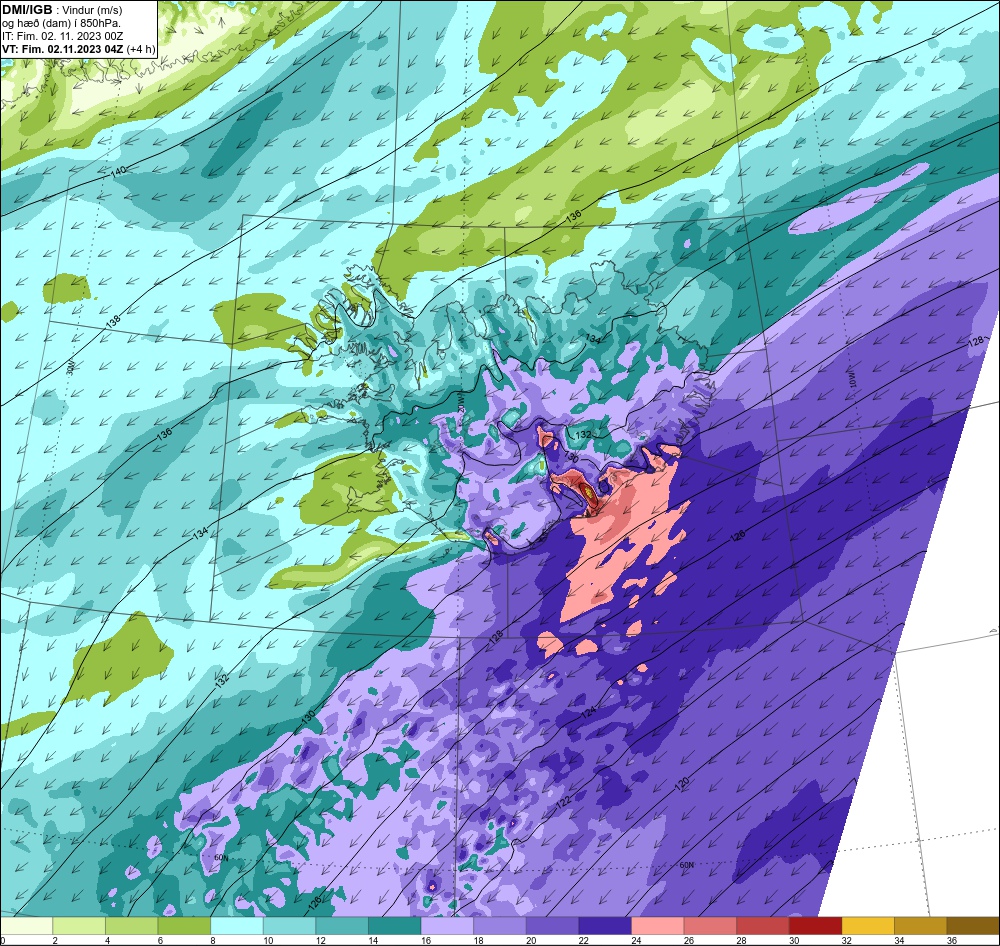Pick the 18–20 m/s legend swatch
This screenshot has height=946, width=1000.
500,926
